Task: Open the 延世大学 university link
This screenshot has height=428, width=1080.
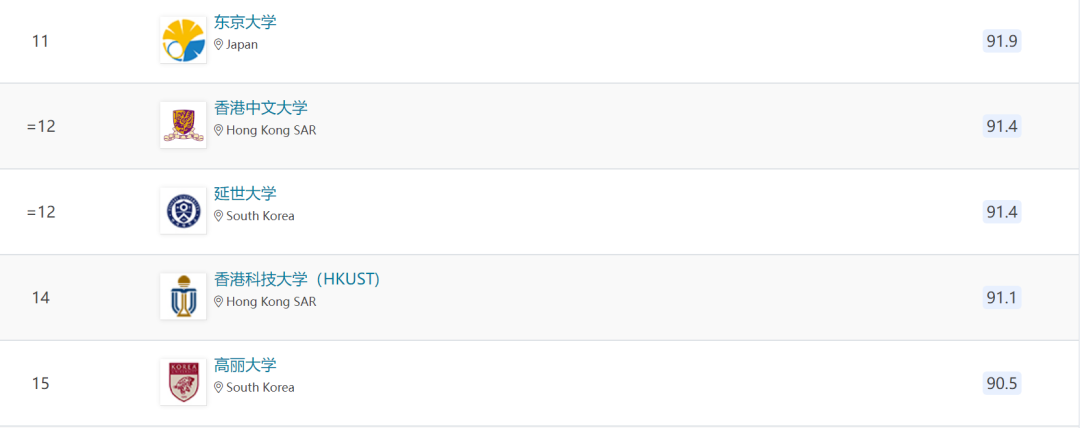Action: click(245, 193)
